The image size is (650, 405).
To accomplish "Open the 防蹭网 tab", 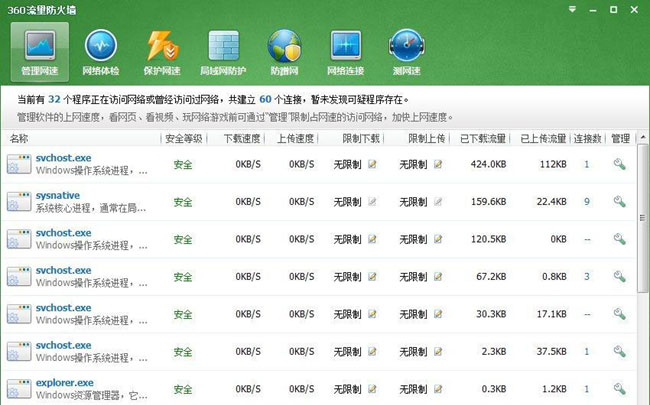I will tap(284, 52).
